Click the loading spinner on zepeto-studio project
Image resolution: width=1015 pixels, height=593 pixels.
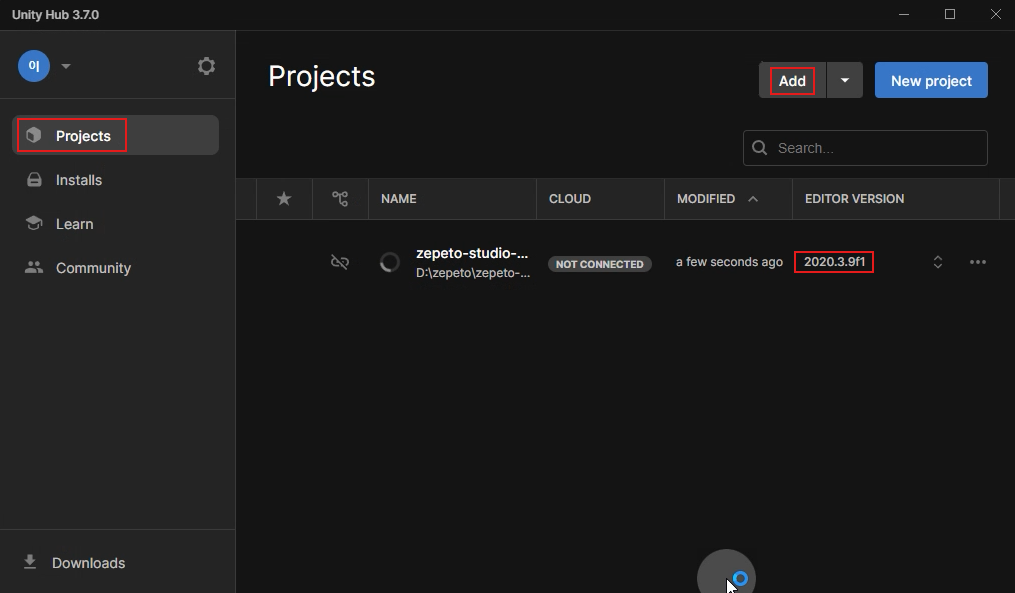(x=390, y=262)
